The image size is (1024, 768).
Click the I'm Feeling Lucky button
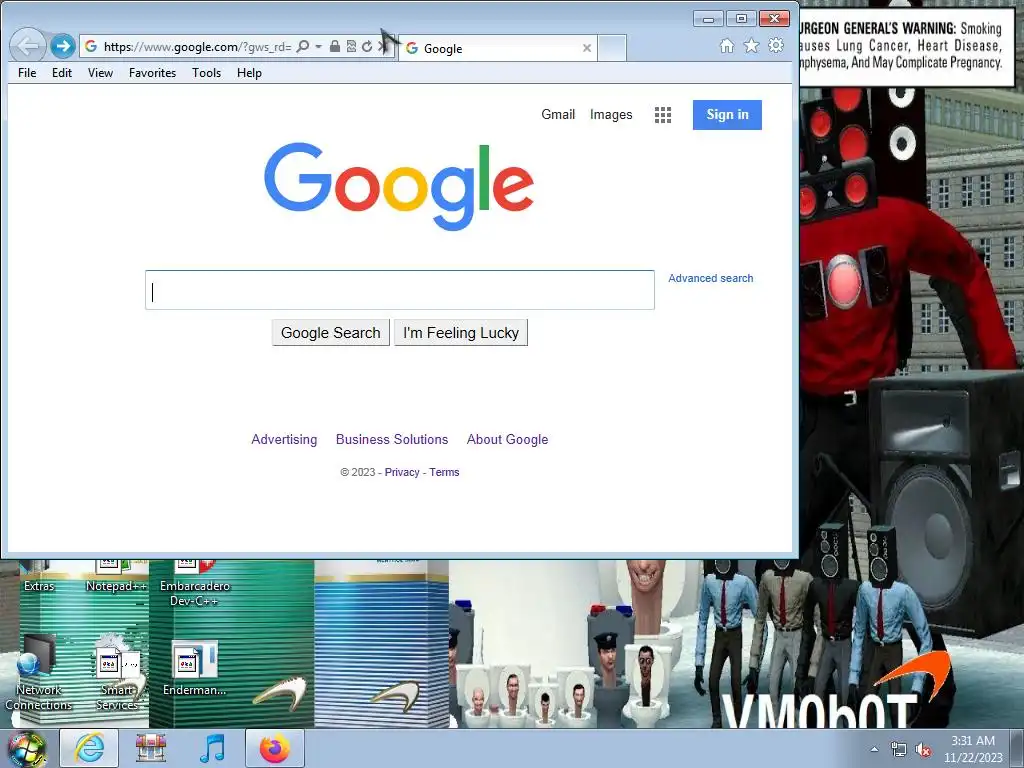[460, 332]
